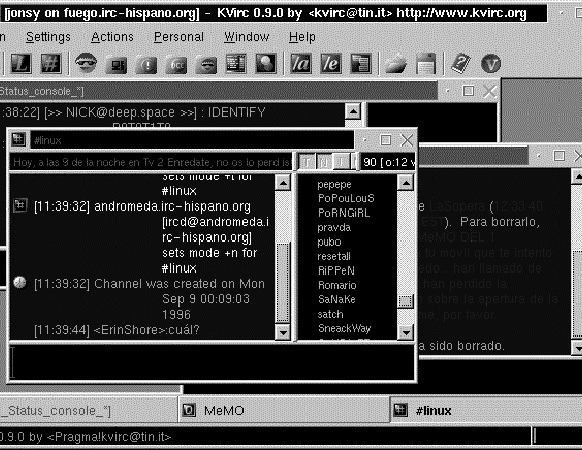Toggle channel mode T button
This screenshot has height=450, width=582.
(307, 162)
